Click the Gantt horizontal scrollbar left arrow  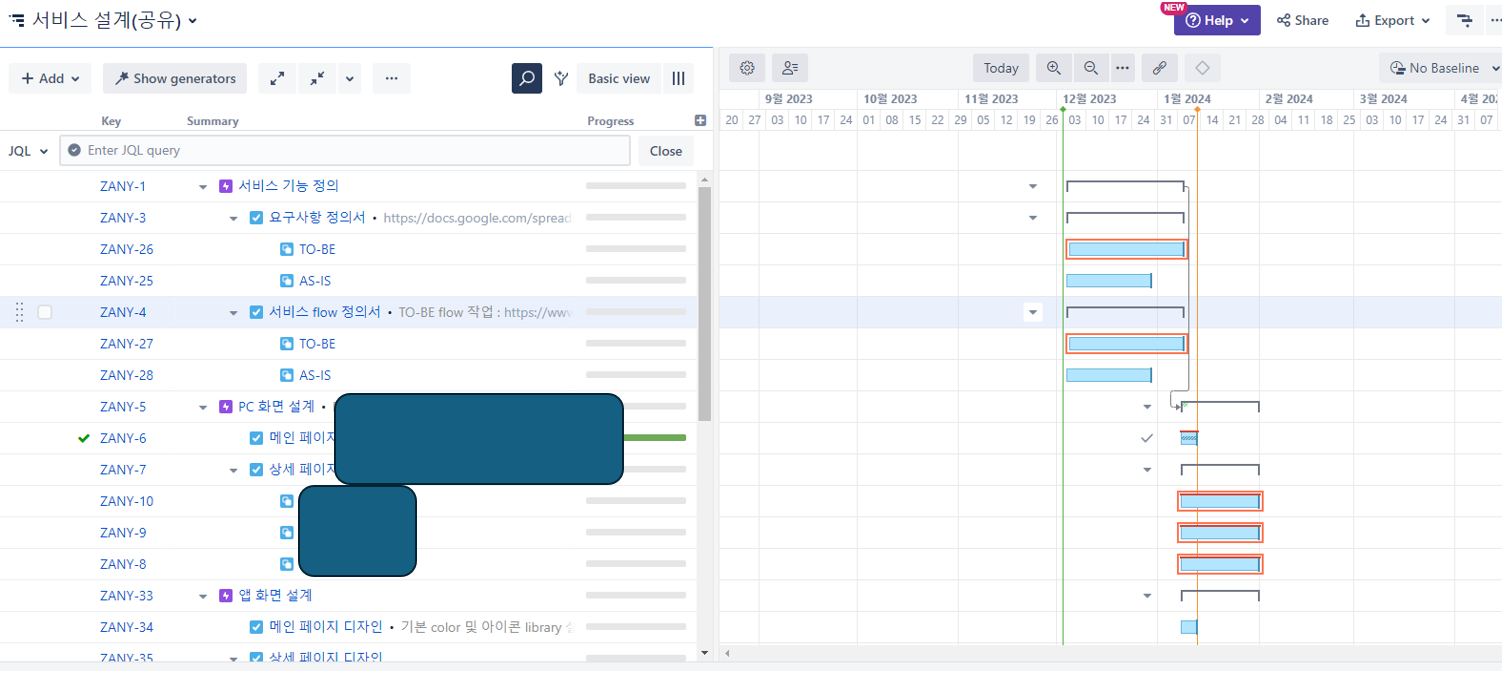(x=727, y=653)
